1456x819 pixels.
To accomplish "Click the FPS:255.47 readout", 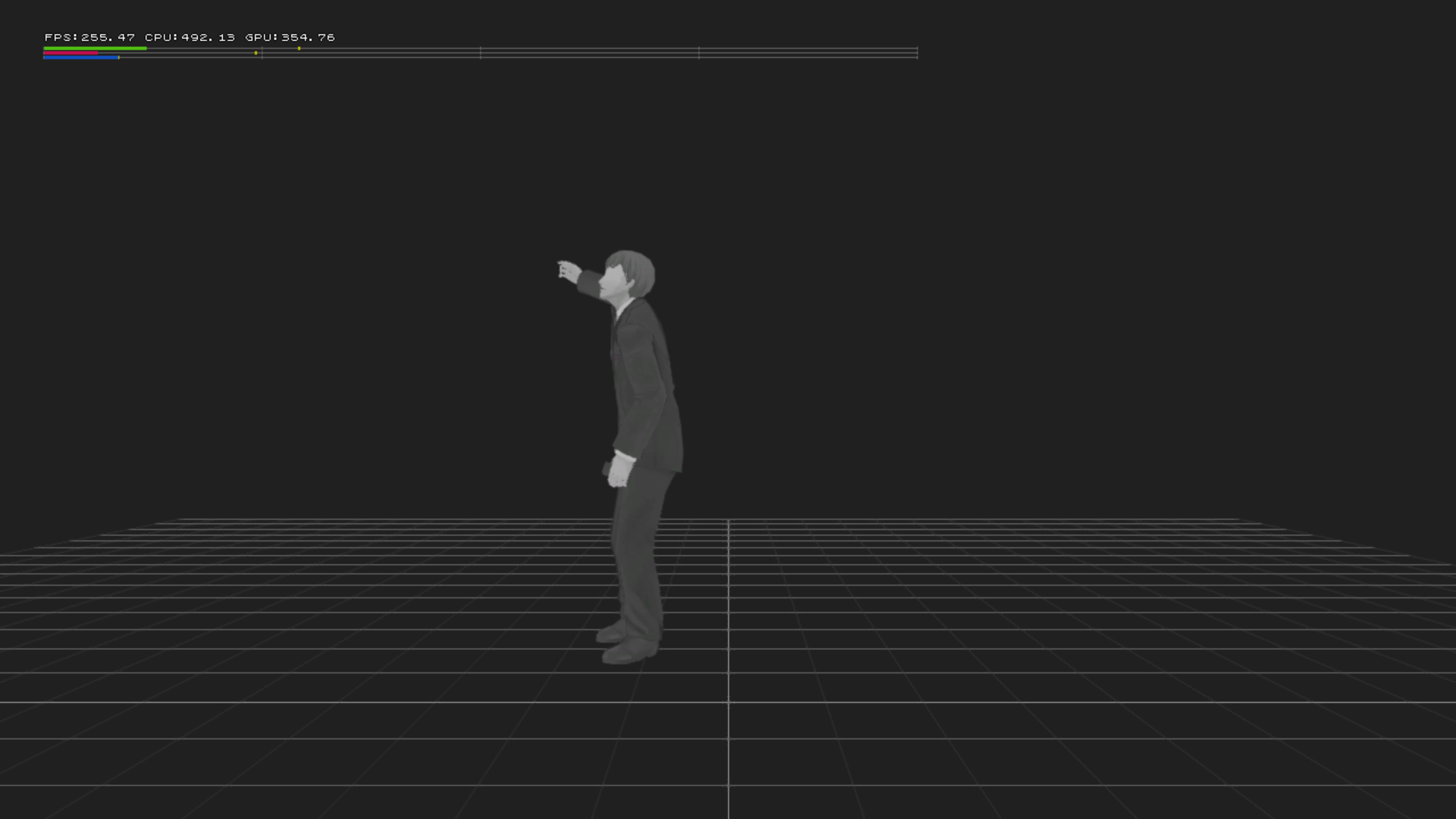I will click(x=89, y=37).
